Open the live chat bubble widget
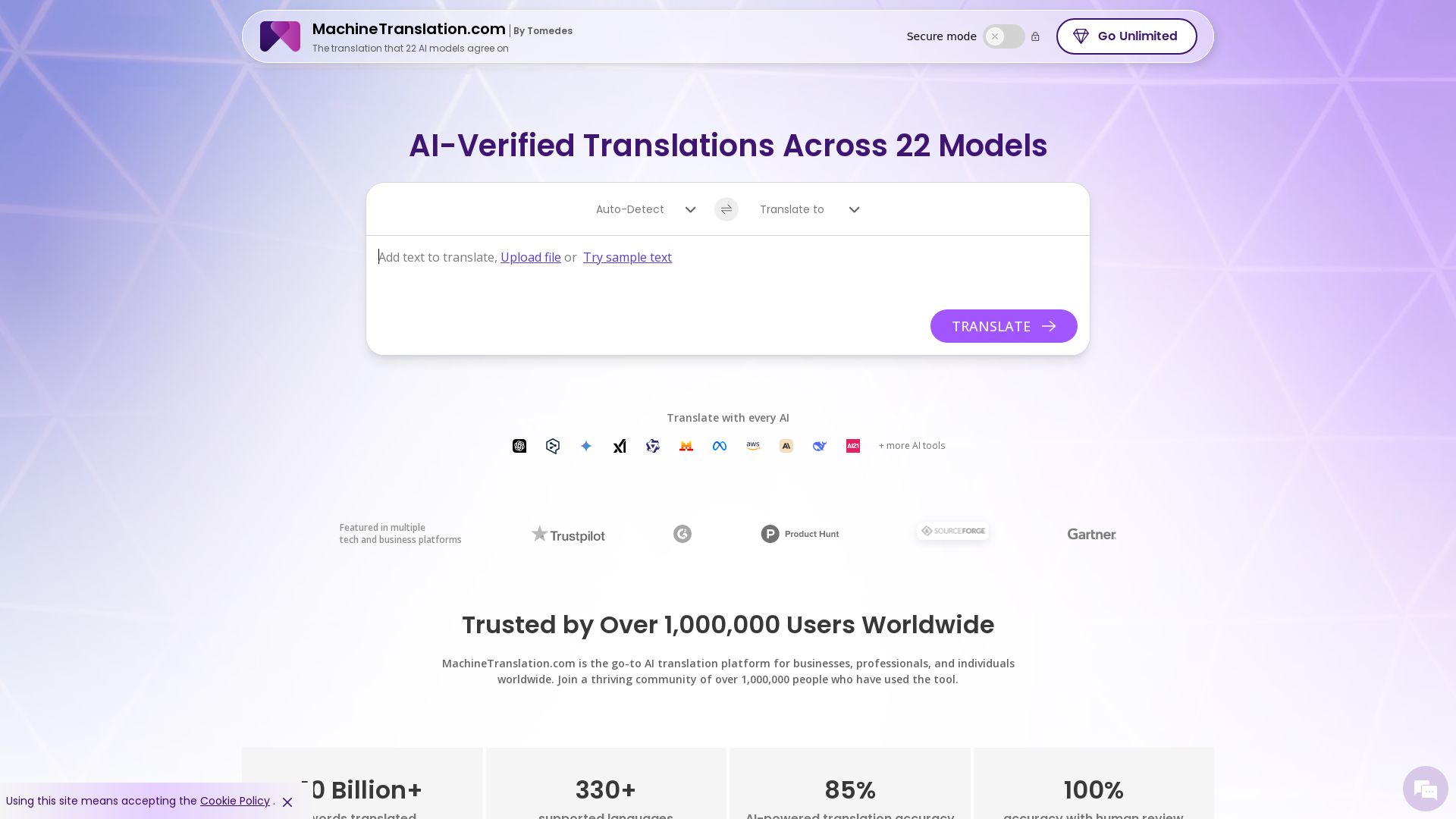Image resolution: width=1456 pixels, height=819 pixels. pos(1425,789)
